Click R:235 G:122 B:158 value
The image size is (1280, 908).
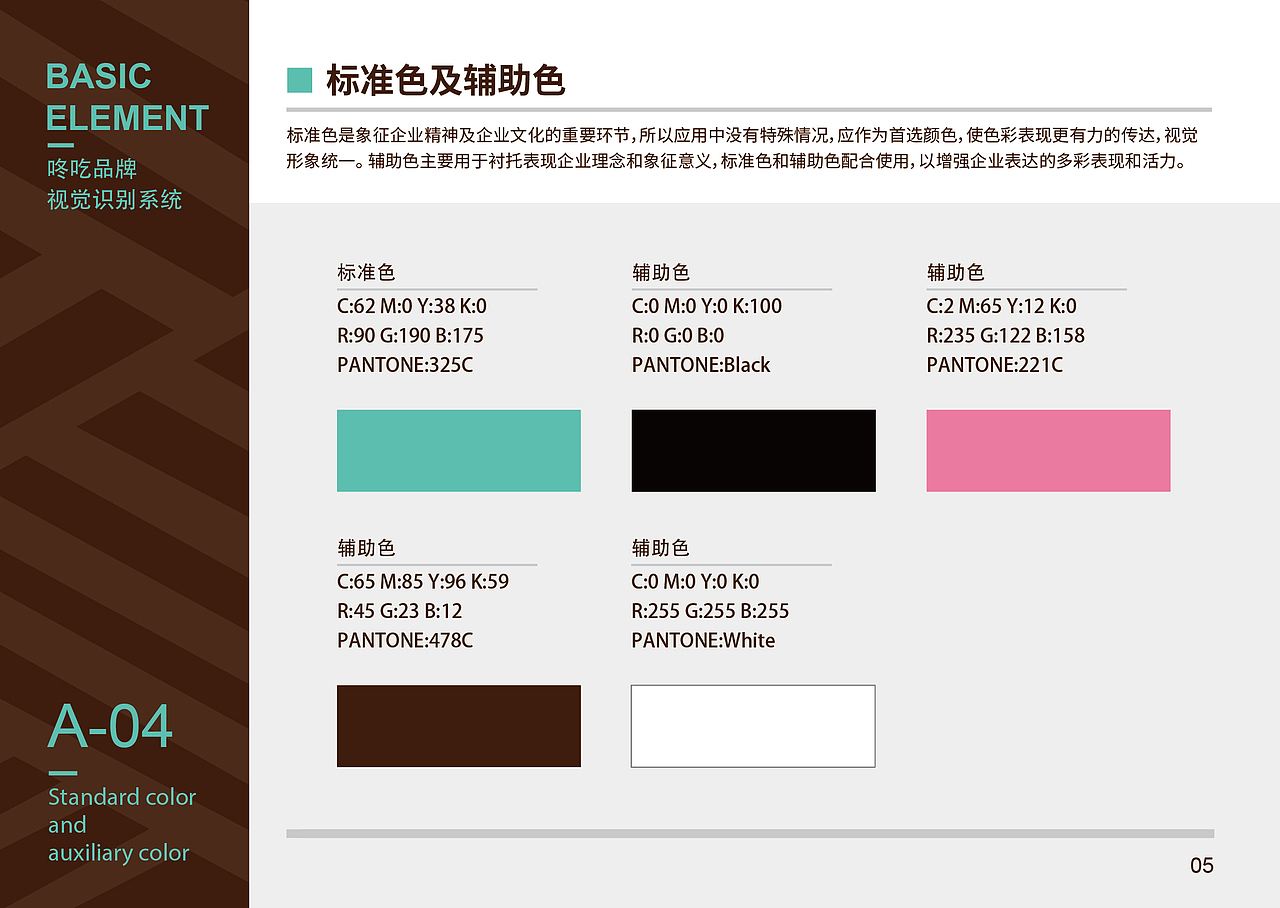tap(1006, 335)
